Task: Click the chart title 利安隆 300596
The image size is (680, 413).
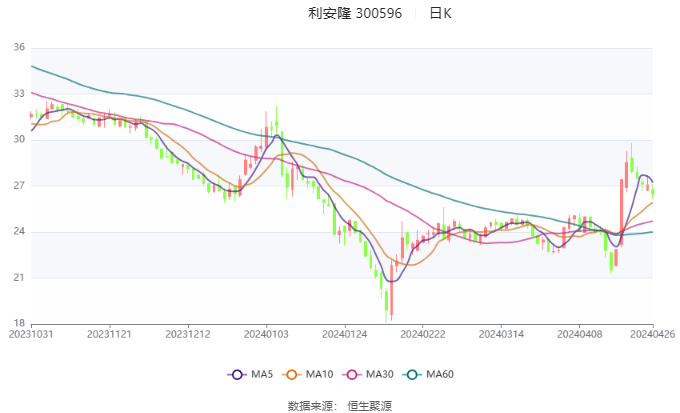Action: click(x=355, y=13)
